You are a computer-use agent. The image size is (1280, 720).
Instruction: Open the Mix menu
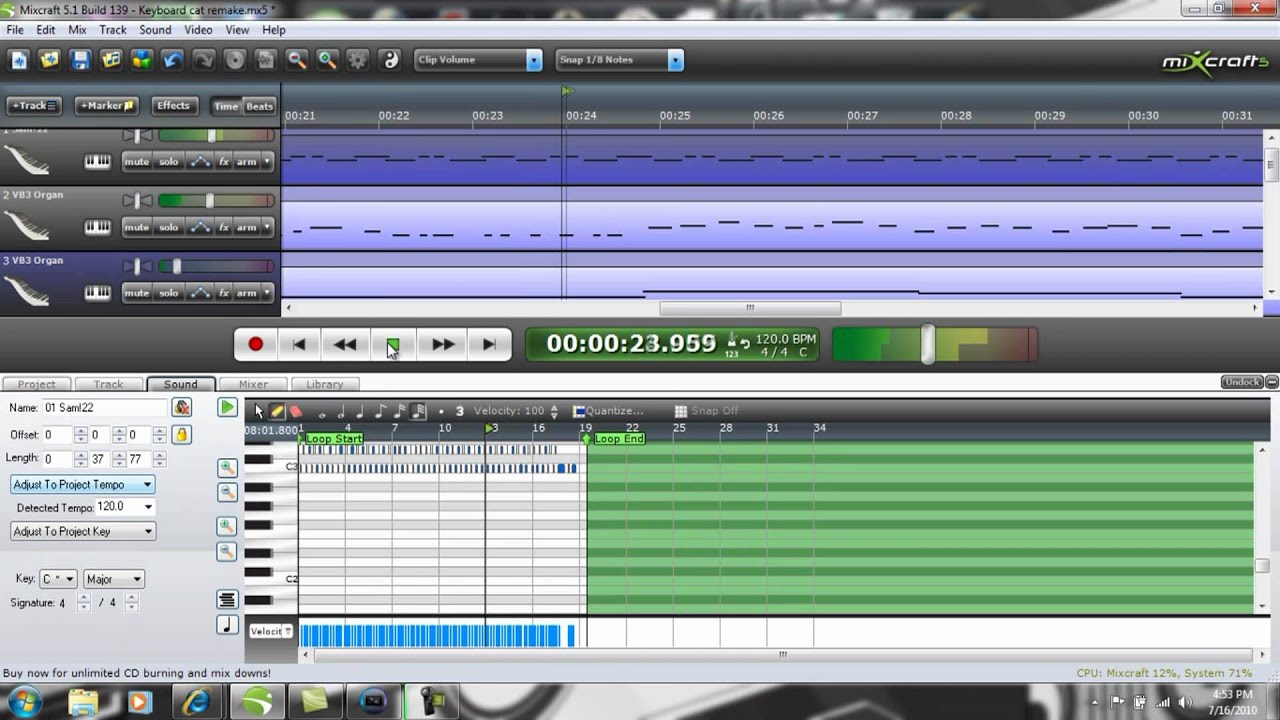[x=77, y=30]
